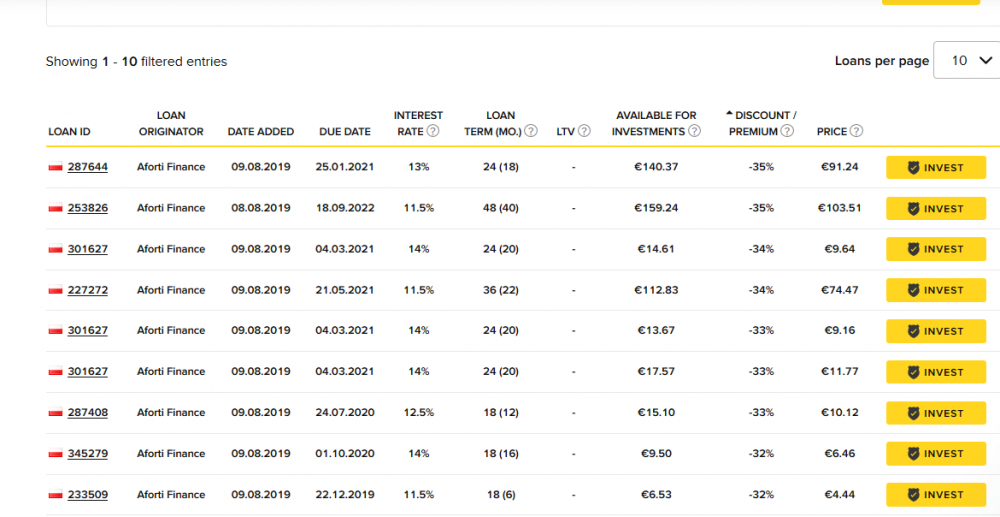Screen dimensions: 1000x517
Task: Click the Price column help icon
Action: point(856,131)
